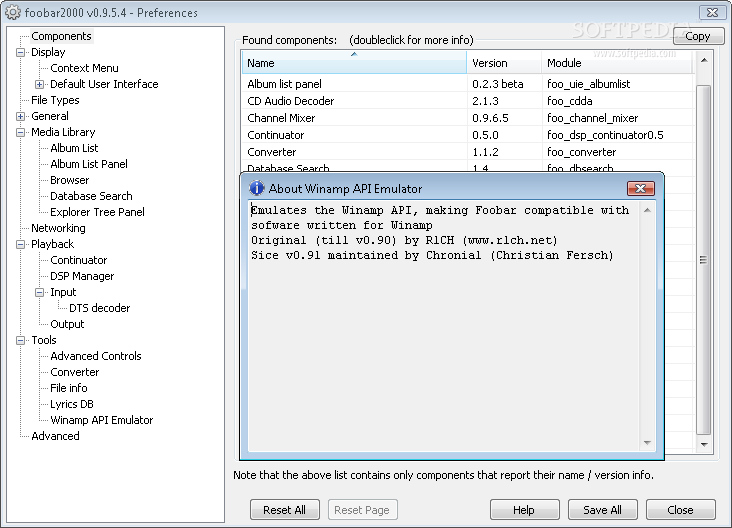The width and height of the screenshot is (732, 528).
Task: Open the Output preferences page
Action: [67, 324]
